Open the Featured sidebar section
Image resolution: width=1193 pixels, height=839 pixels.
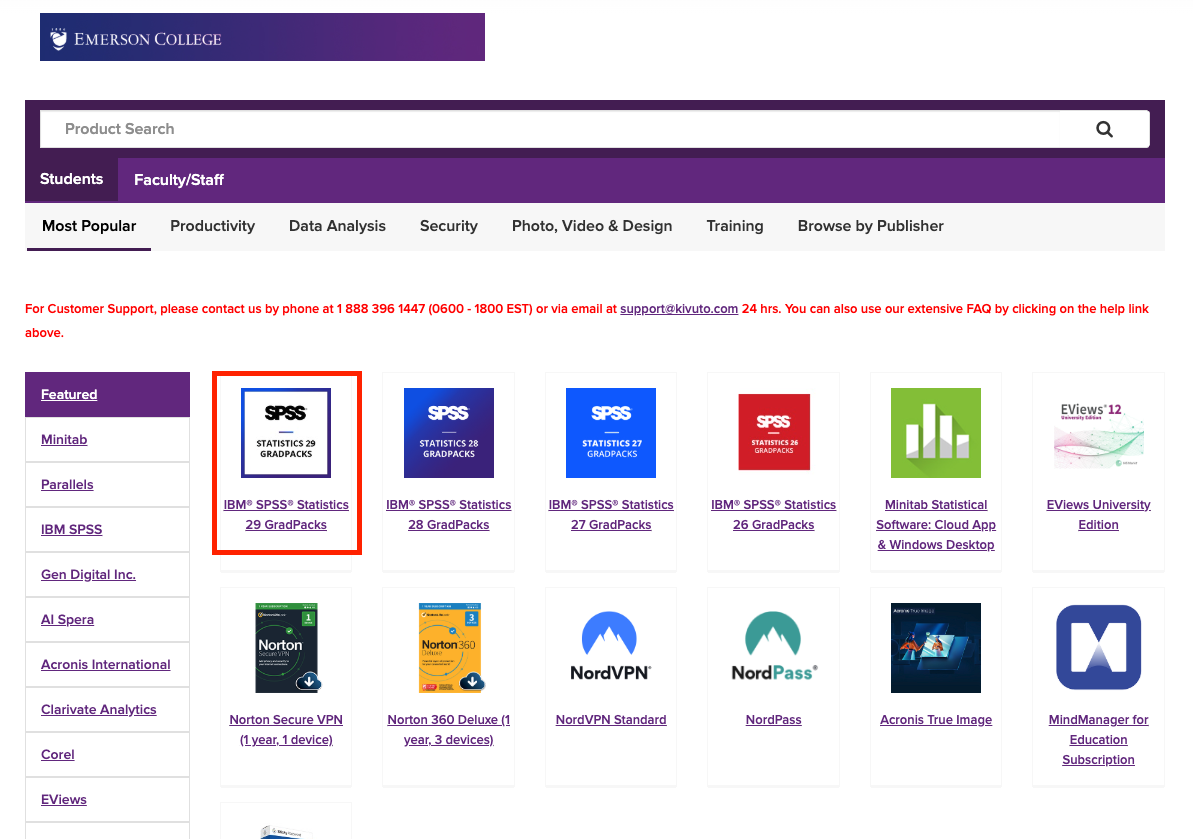tap(69, 394)
